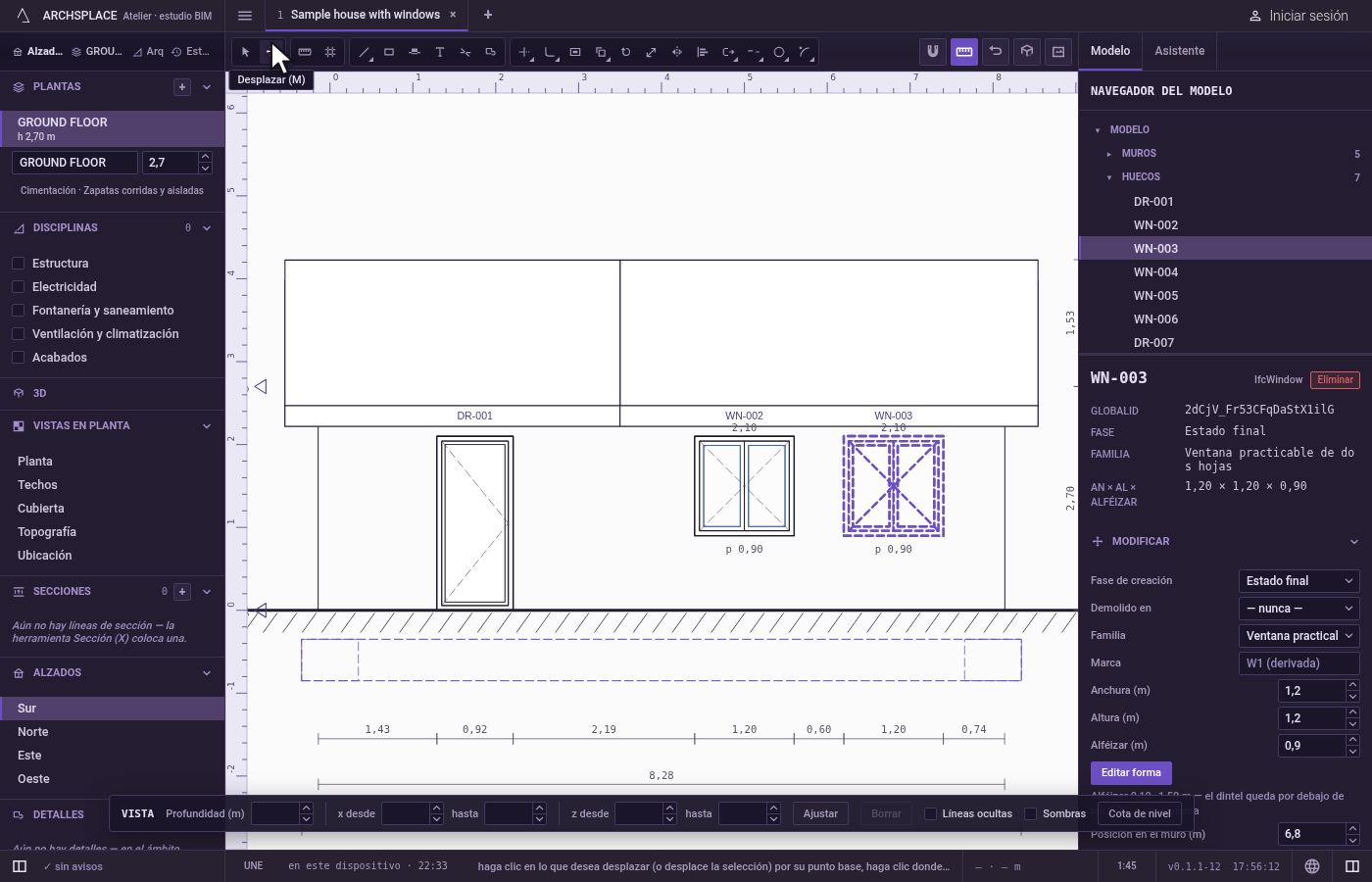
Task: Toggle the Electricidad discipline checkbox
Action: (x=18, y=287)
